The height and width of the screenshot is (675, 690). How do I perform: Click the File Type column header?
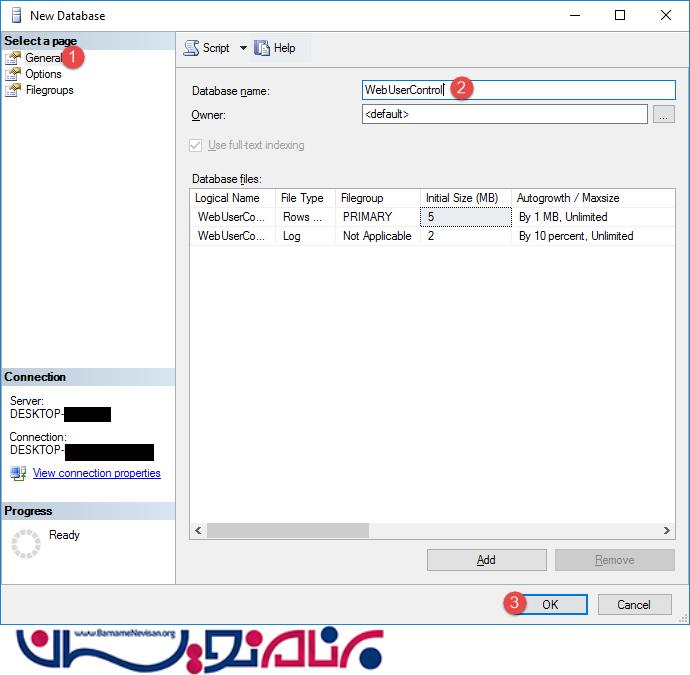click(305, 198)
